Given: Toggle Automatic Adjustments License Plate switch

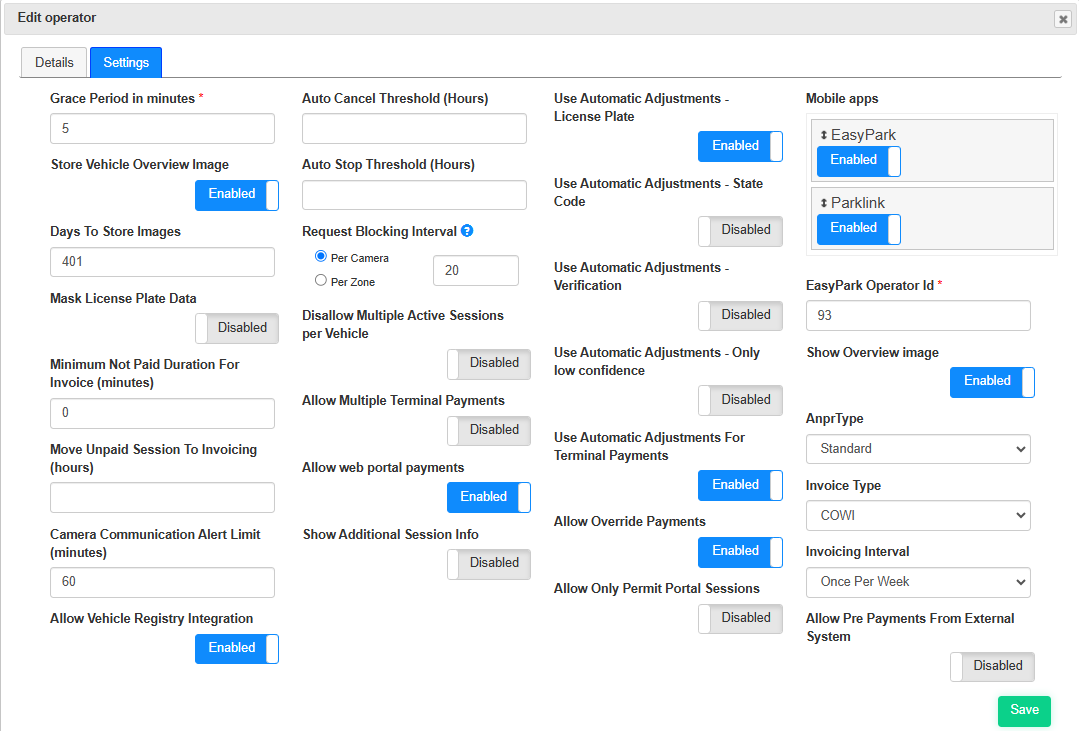Looking at the screenshot, I should pyautogui.click(x=740, y=146).
